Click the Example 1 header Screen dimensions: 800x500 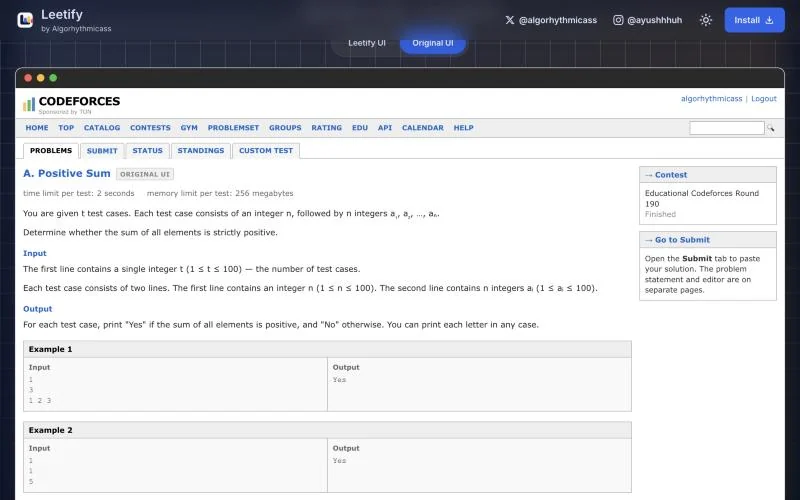coord(327,349)
